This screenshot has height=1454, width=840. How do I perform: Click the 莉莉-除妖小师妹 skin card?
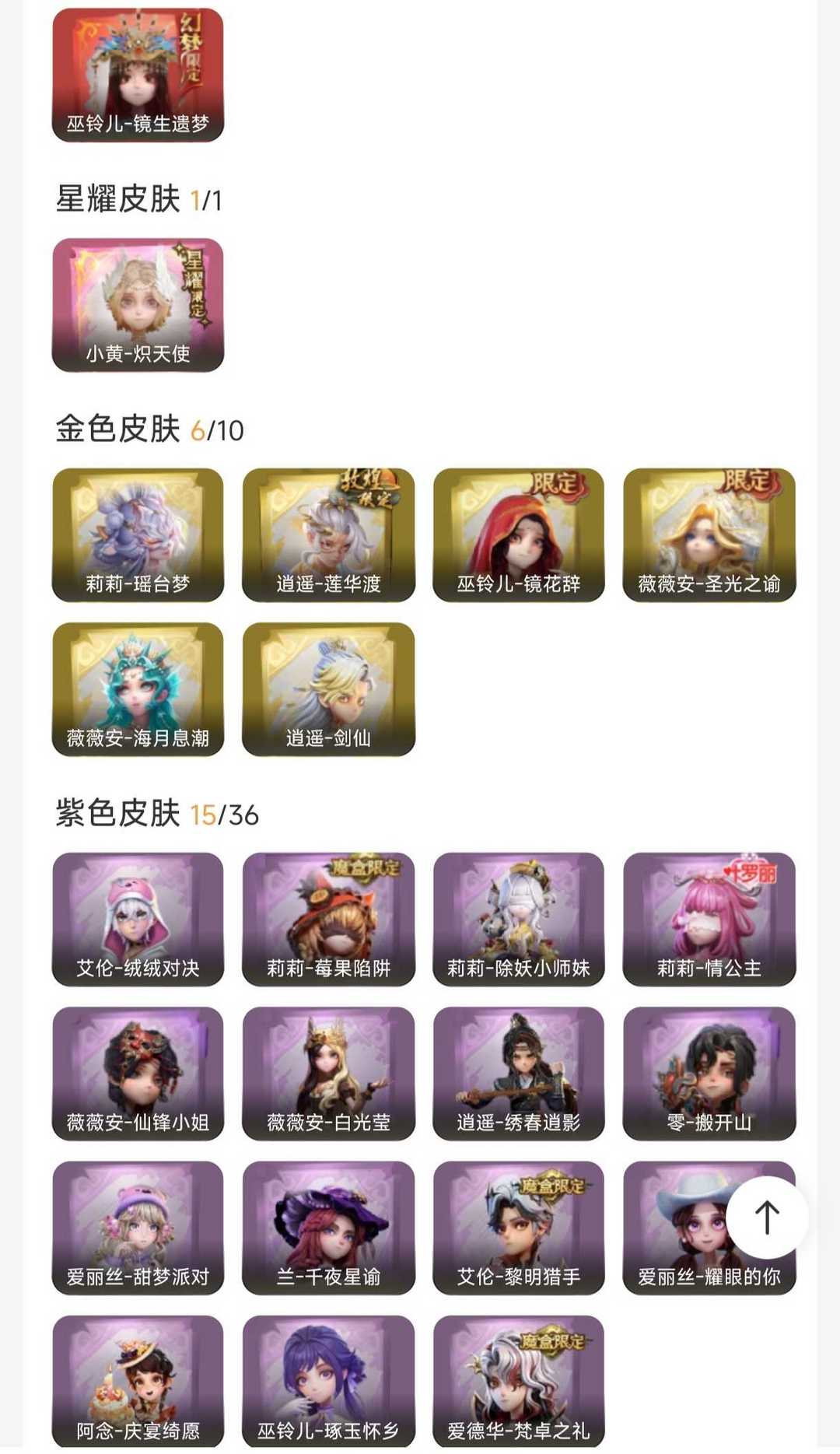pyautogui.click(x=519, y=920)
